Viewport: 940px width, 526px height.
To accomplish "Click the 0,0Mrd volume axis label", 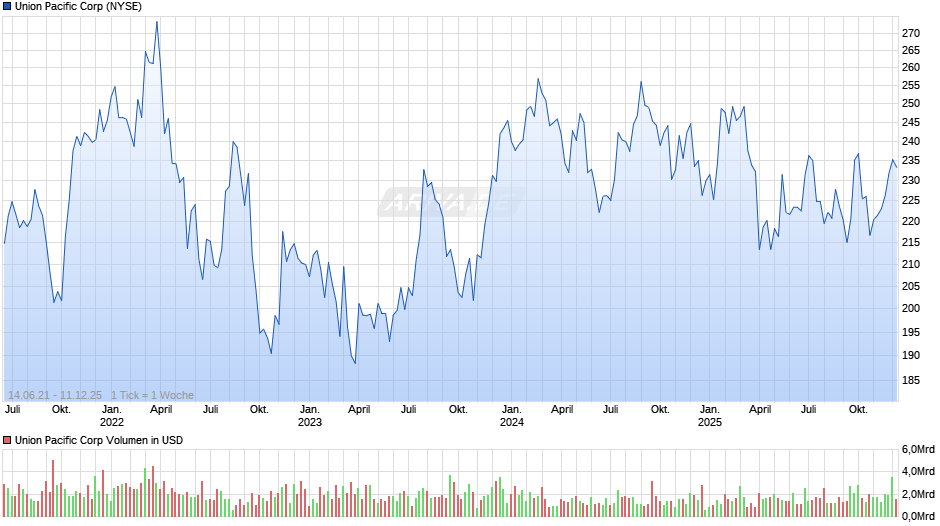I will pyautogui.click(x=918, y=516).
